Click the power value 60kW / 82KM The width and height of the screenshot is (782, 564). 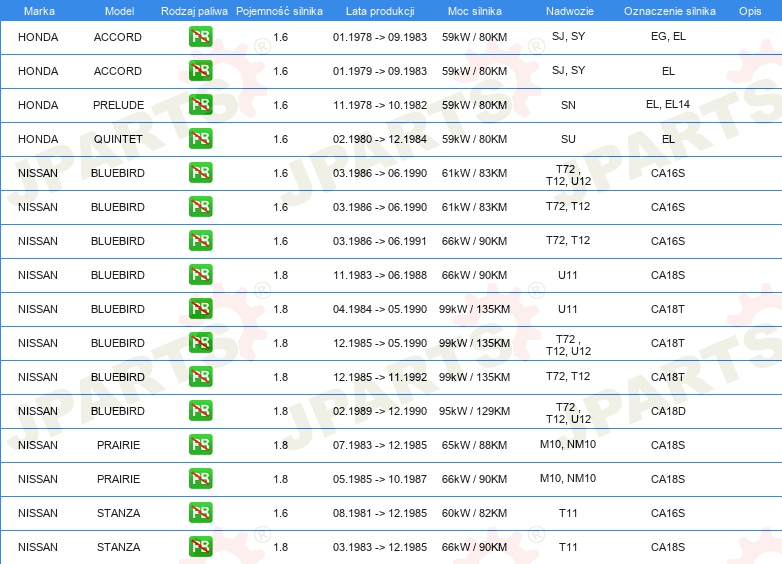(474, 513)
